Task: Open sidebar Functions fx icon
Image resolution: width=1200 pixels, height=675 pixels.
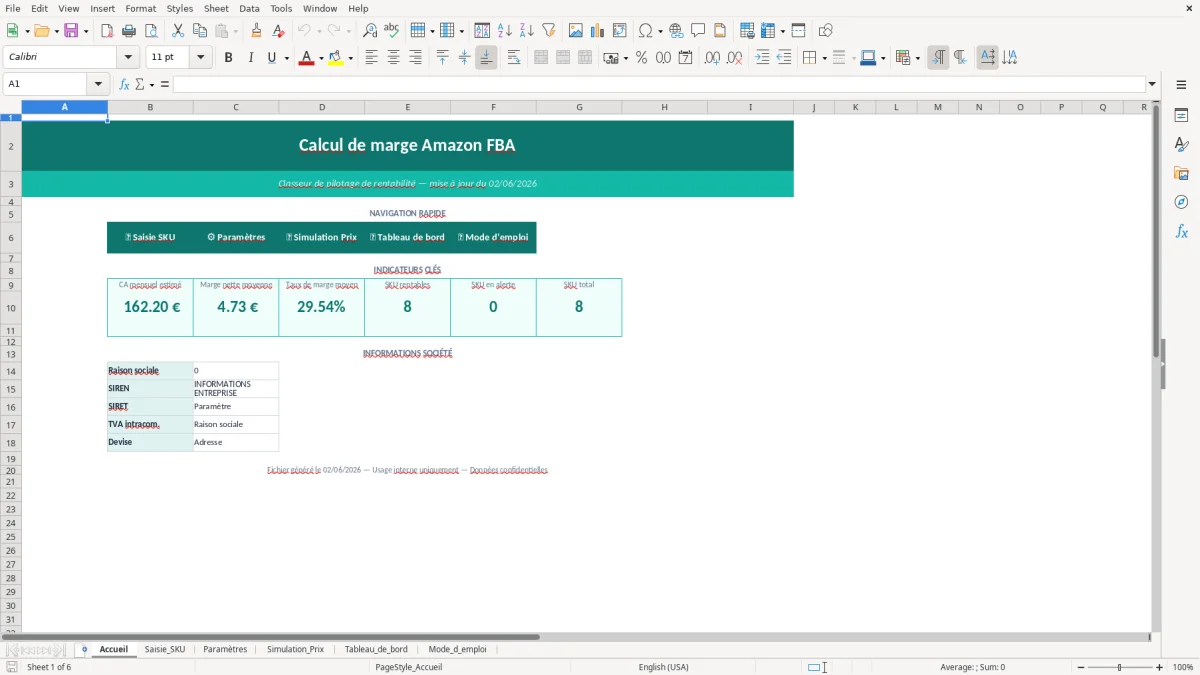Action: (x=1181, y=231)
